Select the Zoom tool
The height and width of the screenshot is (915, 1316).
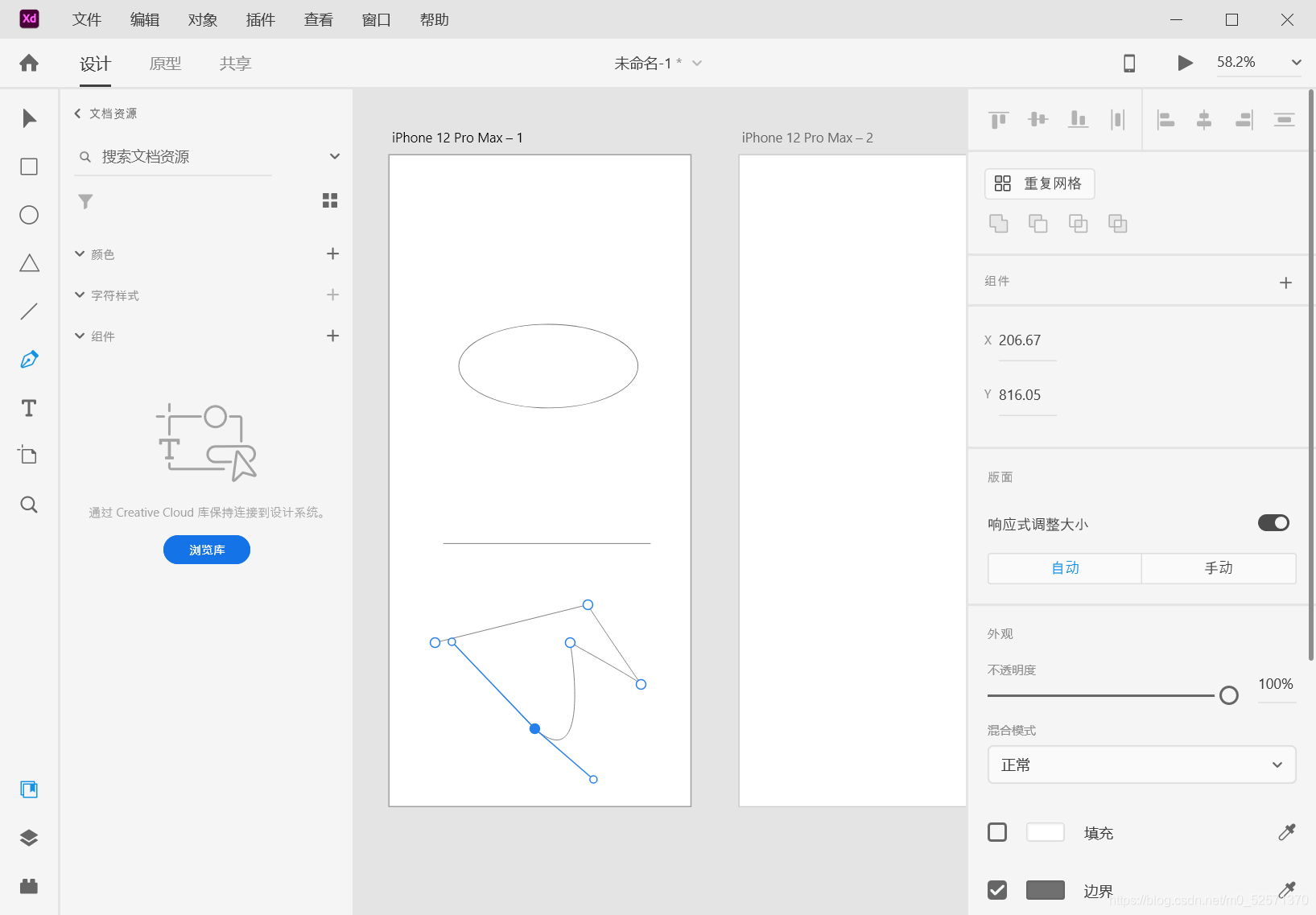pos(29,505)
